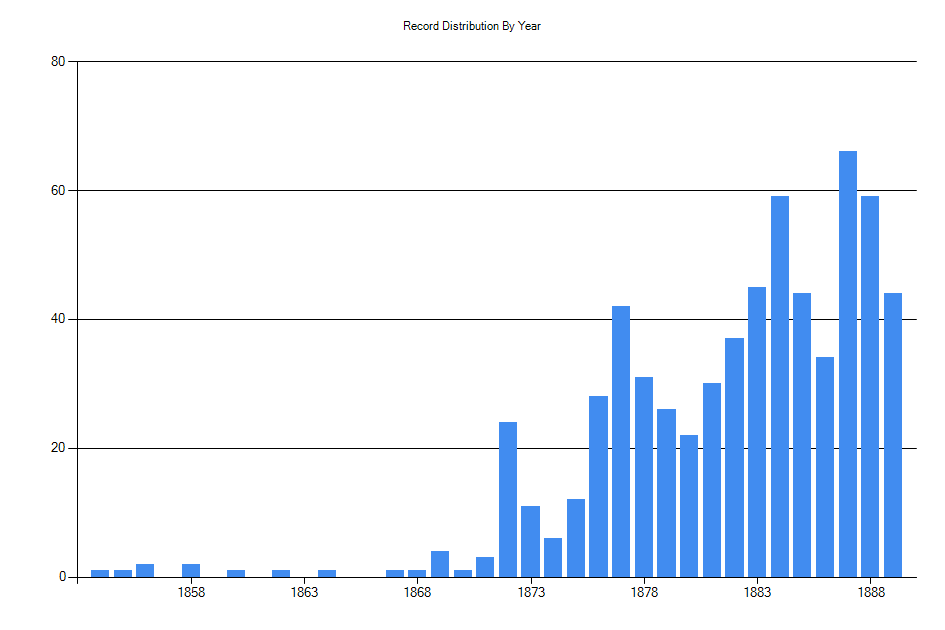Select the 1872 bar reaching about 24
Image resolution: width=945 pixels, height=630 pixels.
tap(508, 499)
